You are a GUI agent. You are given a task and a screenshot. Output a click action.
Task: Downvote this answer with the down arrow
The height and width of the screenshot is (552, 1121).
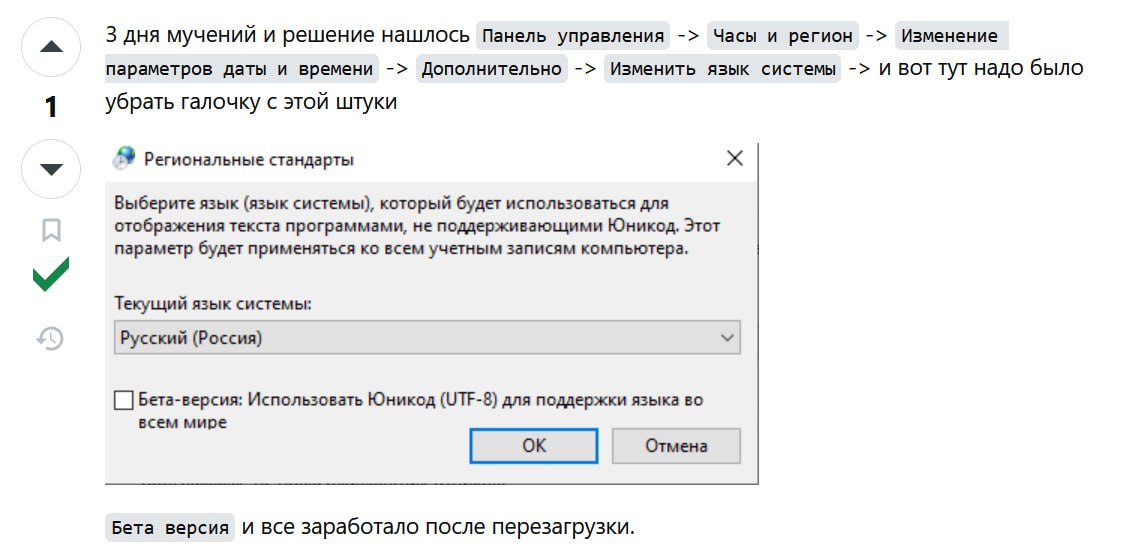[51, 169]
